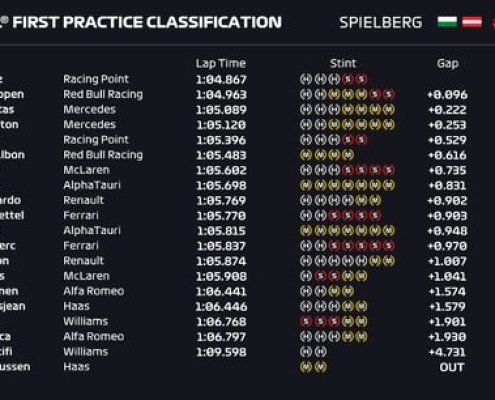Click the first soft tyre icon in the Williams 1:06.768 row
This screenshot has width=495, height=400.
[306, 321]
